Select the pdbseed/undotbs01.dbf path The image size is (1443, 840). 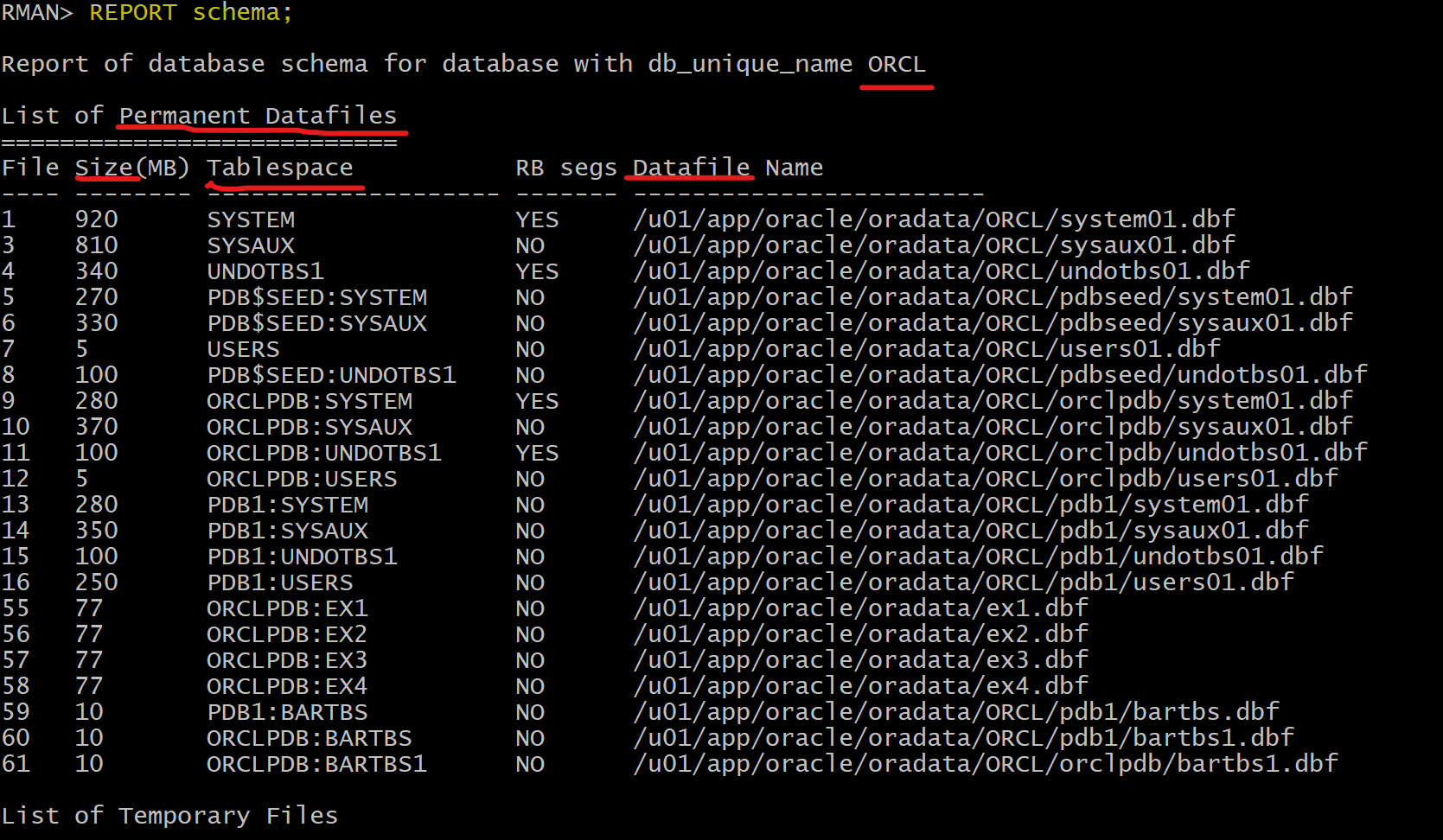(x=1000, y=375)
